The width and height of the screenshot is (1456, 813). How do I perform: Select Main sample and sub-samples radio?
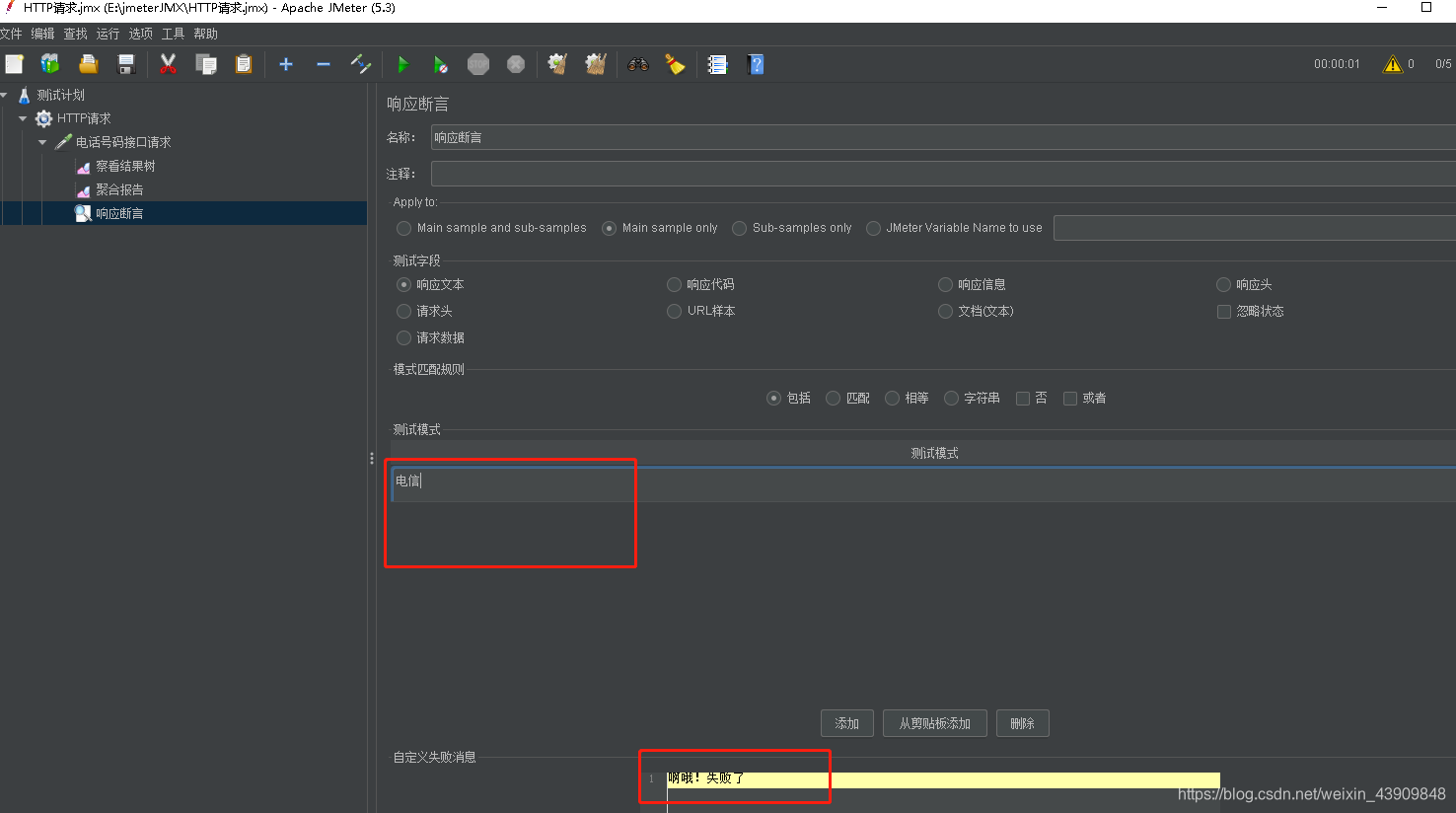click(x=403, y=228)
